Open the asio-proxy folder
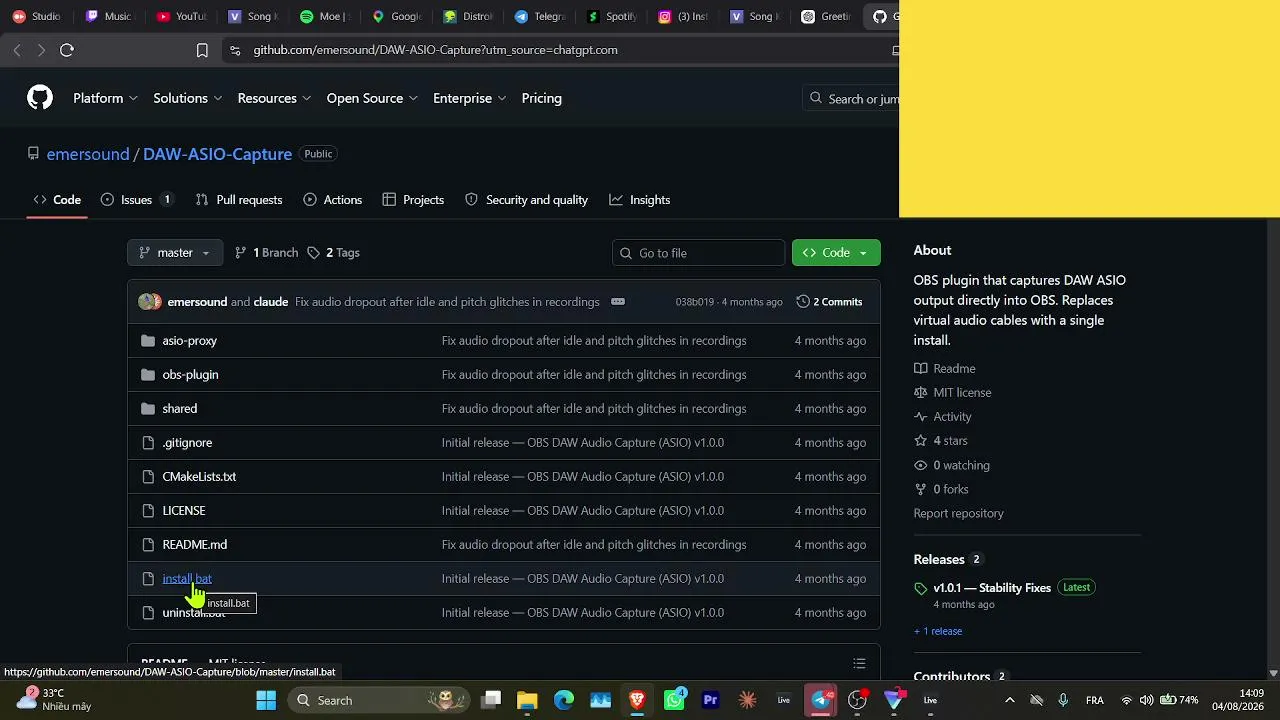This screenshot has width=1280, height=720. pyautogui.click(x=189, y=341)
